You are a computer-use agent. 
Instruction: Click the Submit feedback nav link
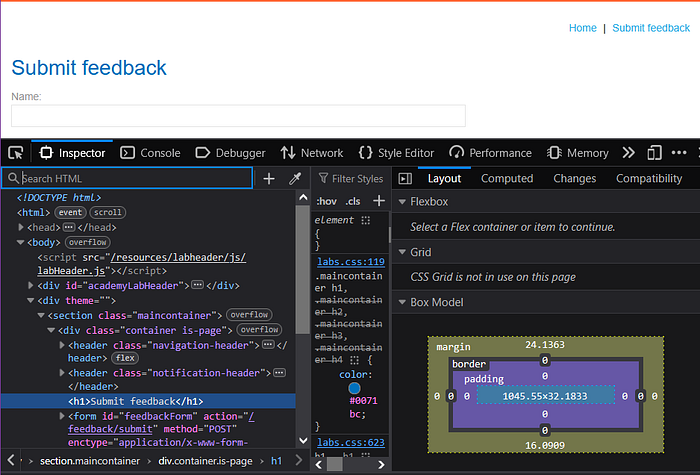[x=651, y=28]
